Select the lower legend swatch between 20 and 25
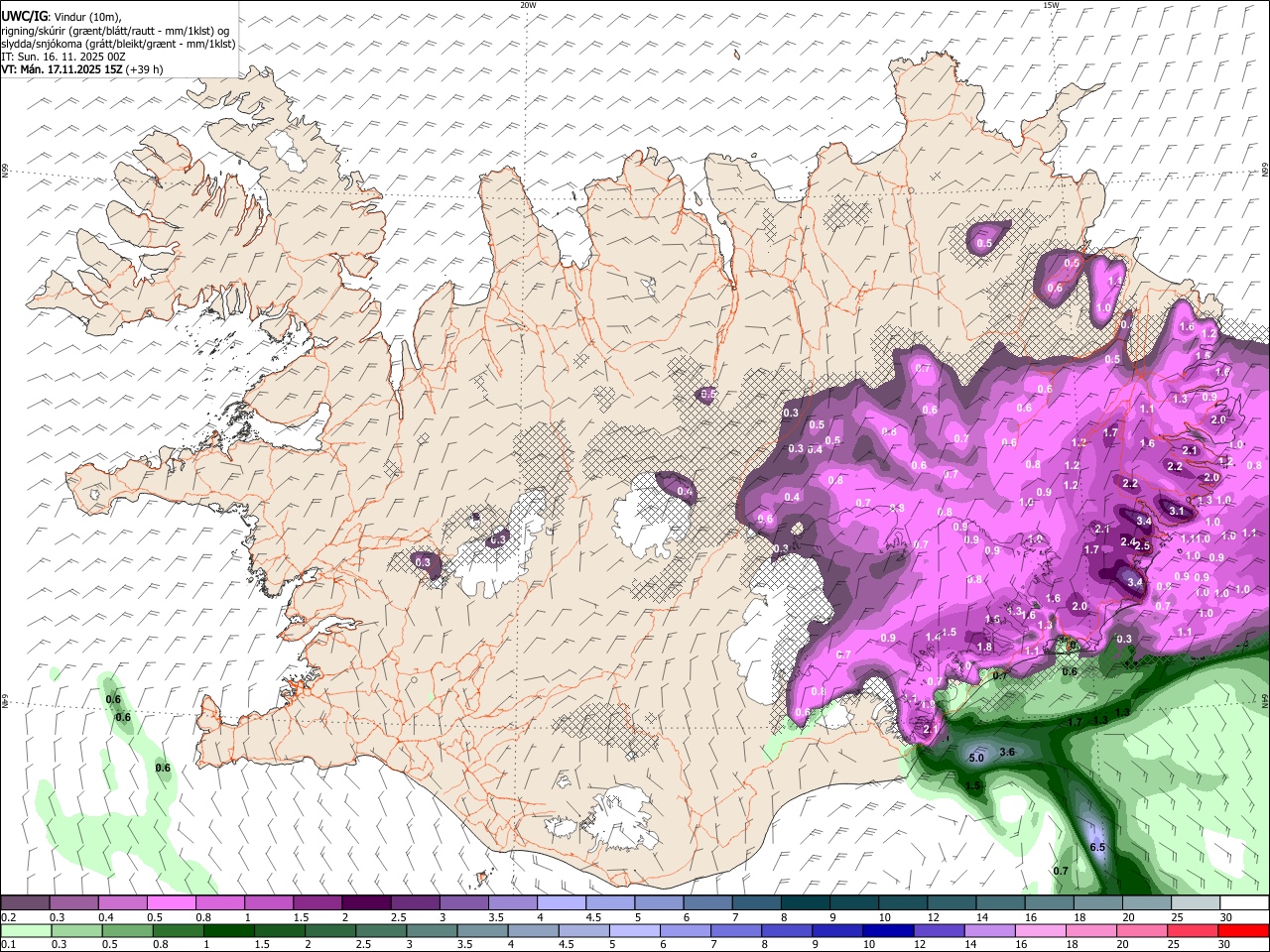Image resolution: width=1270 pixels, height=952 pixels. [1141, 930]
